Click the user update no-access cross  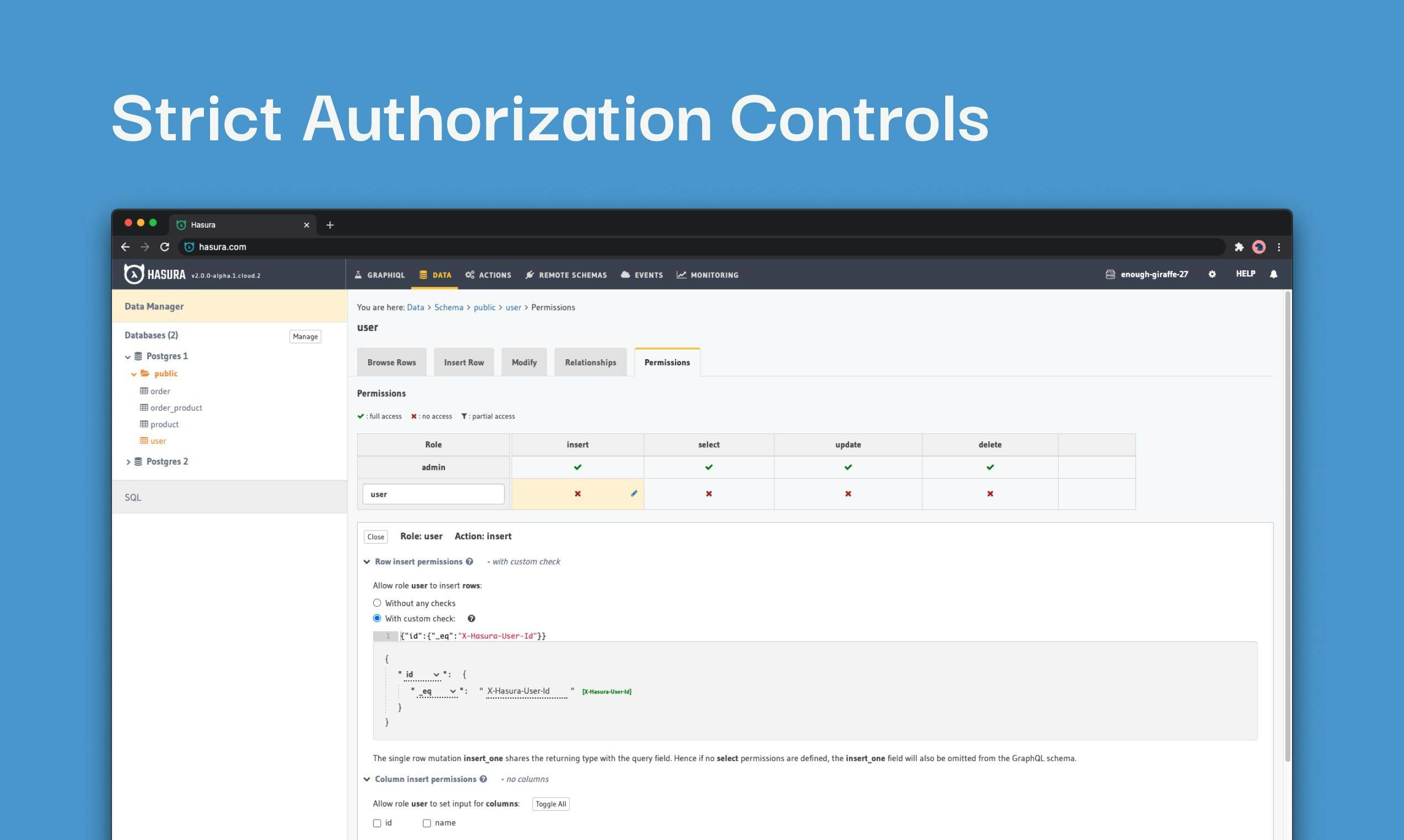(x=848, y=494)
